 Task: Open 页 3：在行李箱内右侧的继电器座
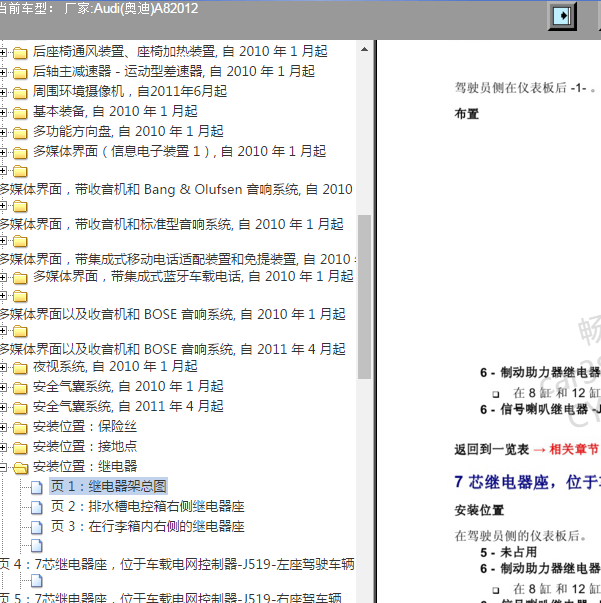click(148, 526)
